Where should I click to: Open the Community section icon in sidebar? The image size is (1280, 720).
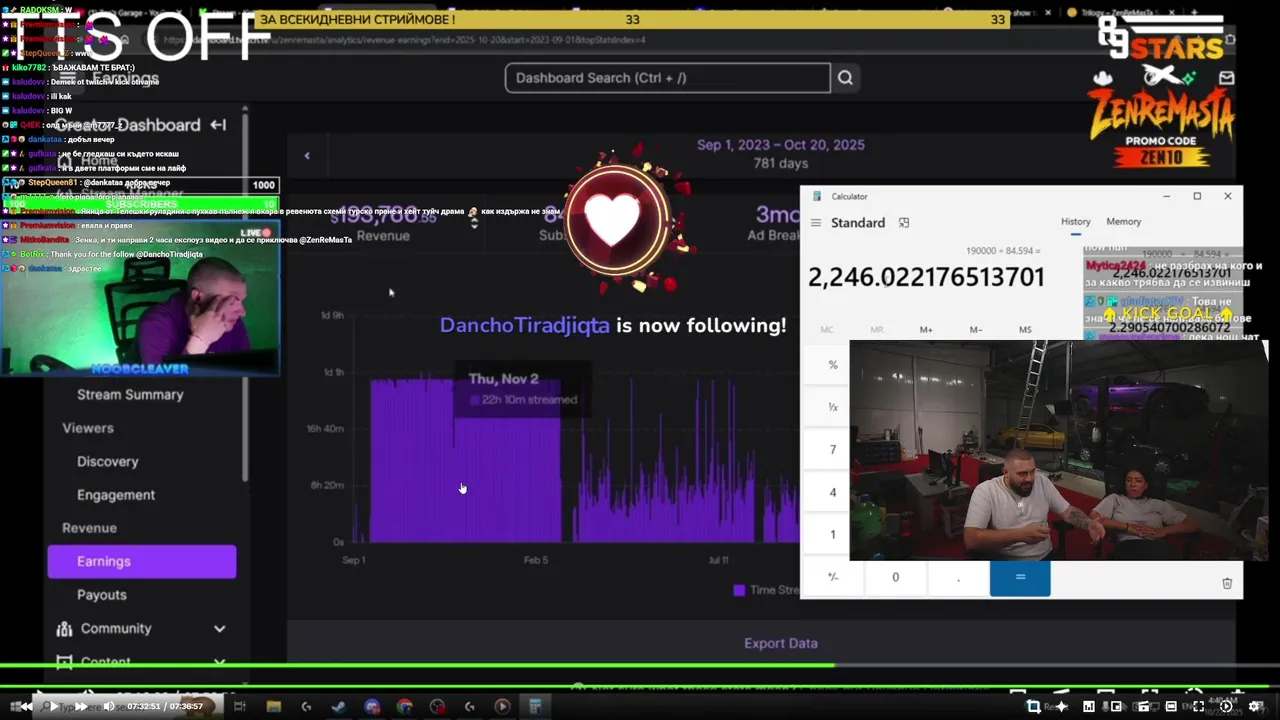[65, 628]
